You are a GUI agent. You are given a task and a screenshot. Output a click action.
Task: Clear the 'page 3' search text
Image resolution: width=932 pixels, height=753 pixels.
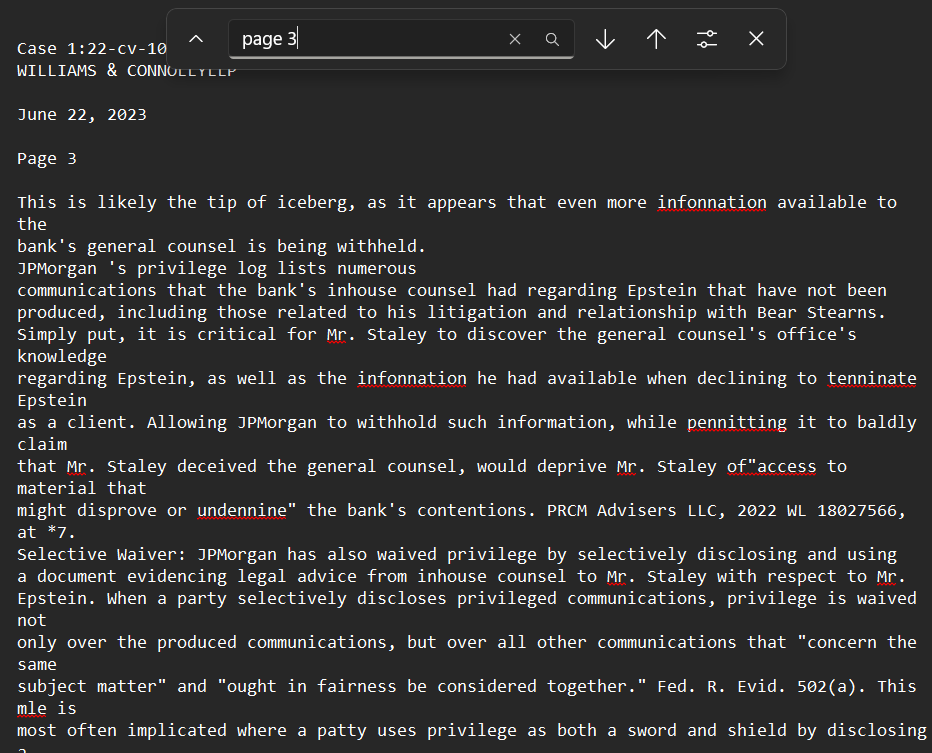click(515, 39)
